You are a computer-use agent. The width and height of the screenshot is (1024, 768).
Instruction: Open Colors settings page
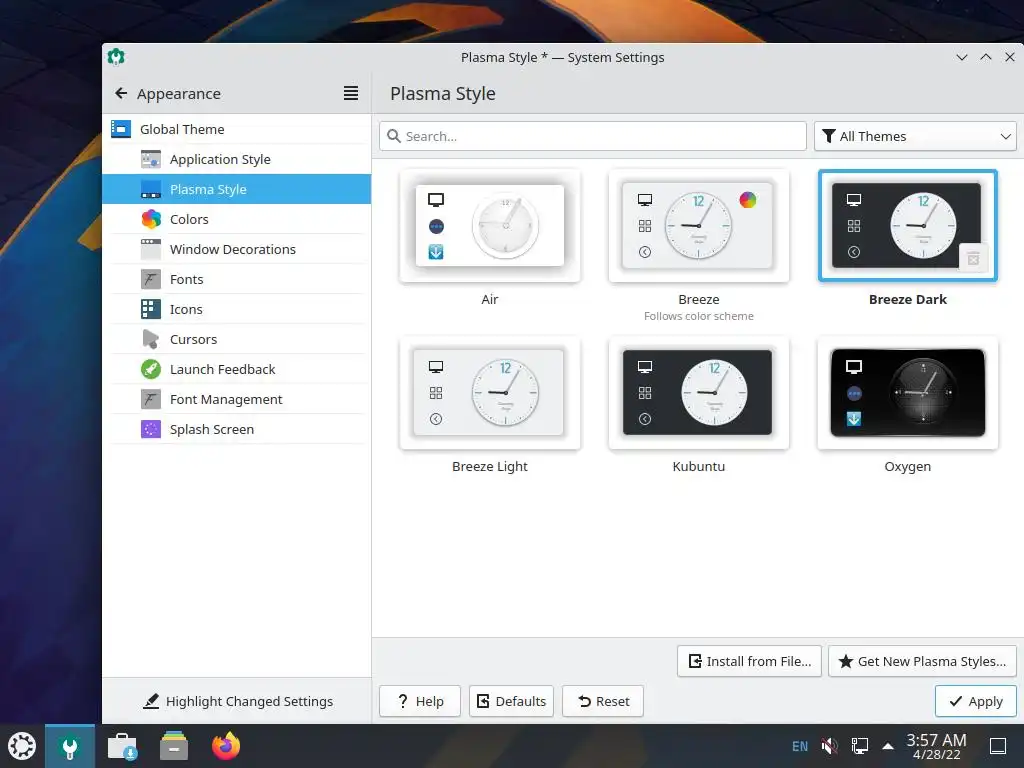tap(236, 219)
